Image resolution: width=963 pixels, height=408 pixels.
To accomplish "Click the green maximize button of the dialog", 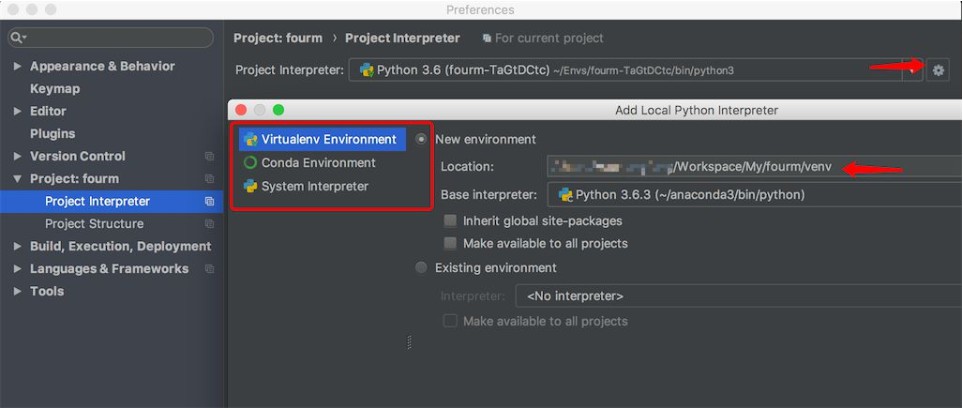I will (x=278, y=110).
